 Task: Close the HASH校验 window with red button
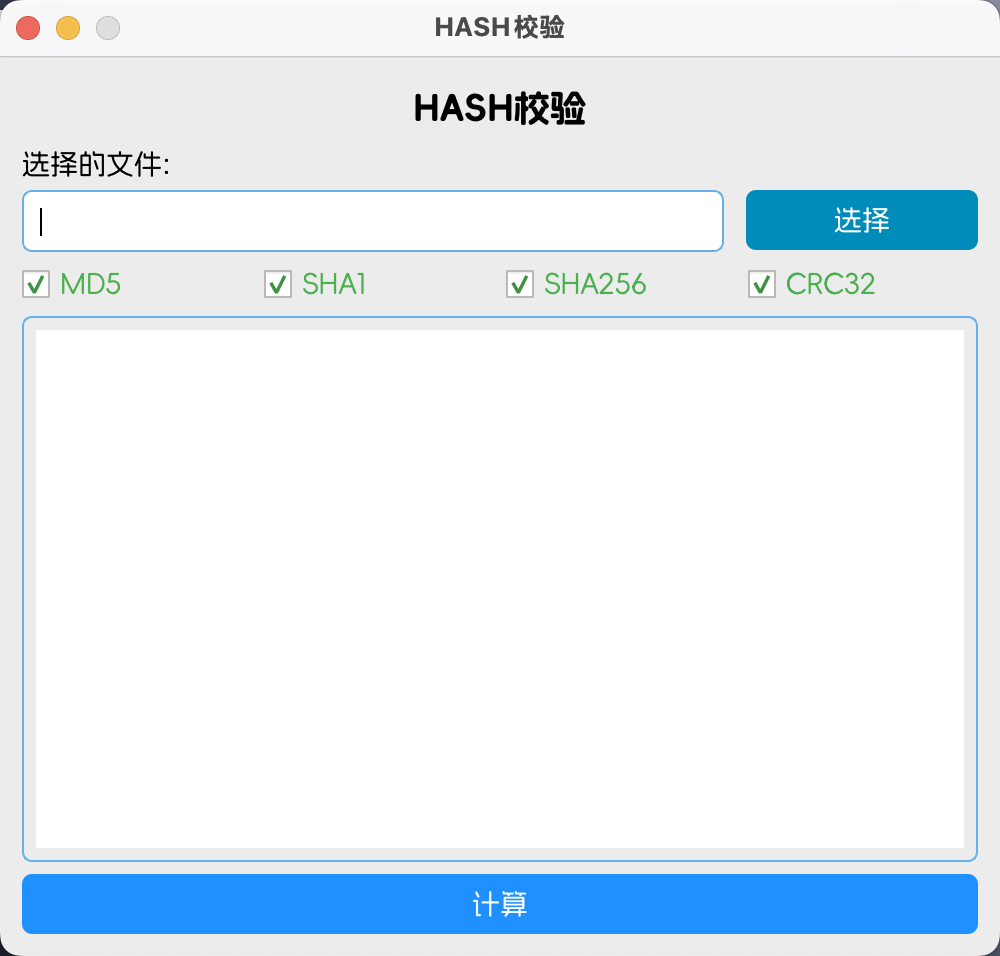(28, 28)
